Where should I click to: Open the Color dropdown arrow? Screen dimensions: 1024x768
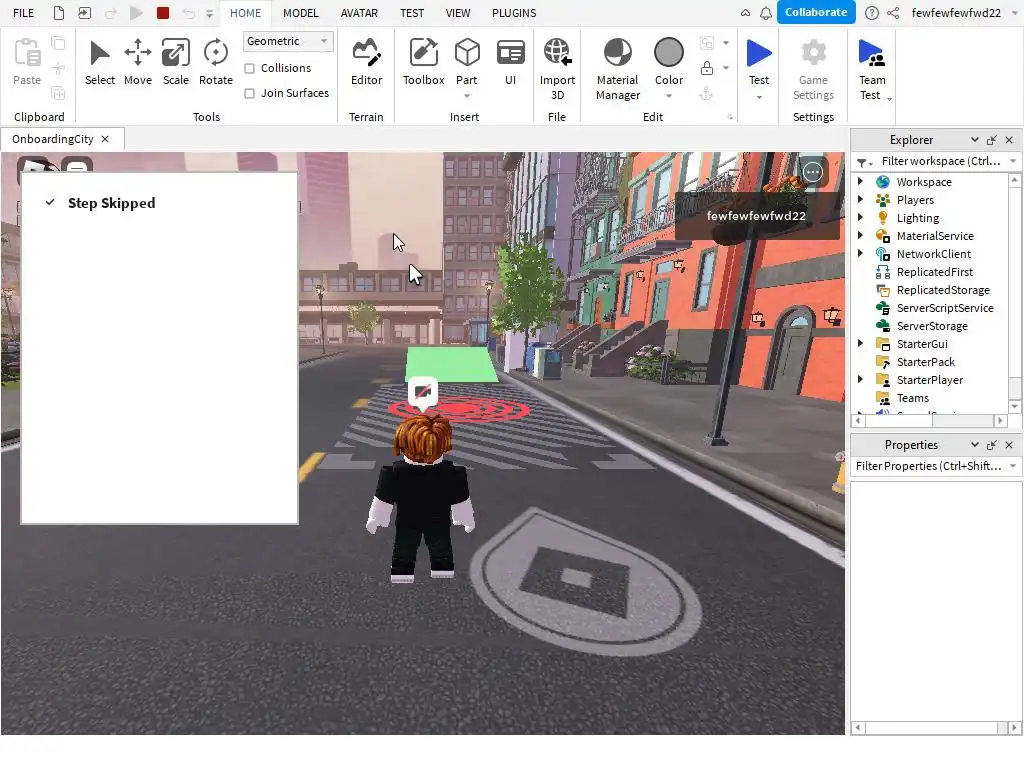669,97
